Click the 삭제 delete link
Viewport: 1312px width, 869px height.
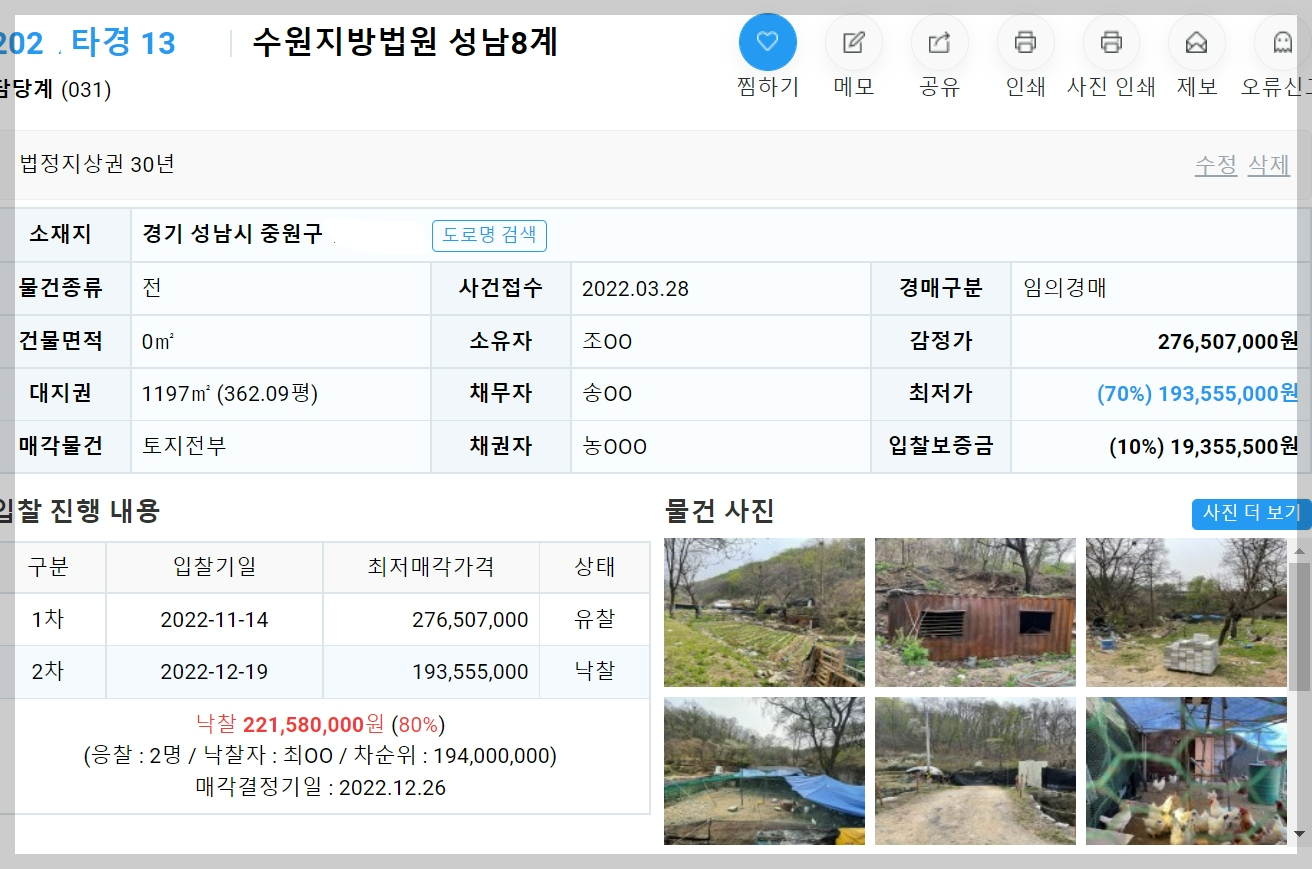click(x=1268, y=165)
